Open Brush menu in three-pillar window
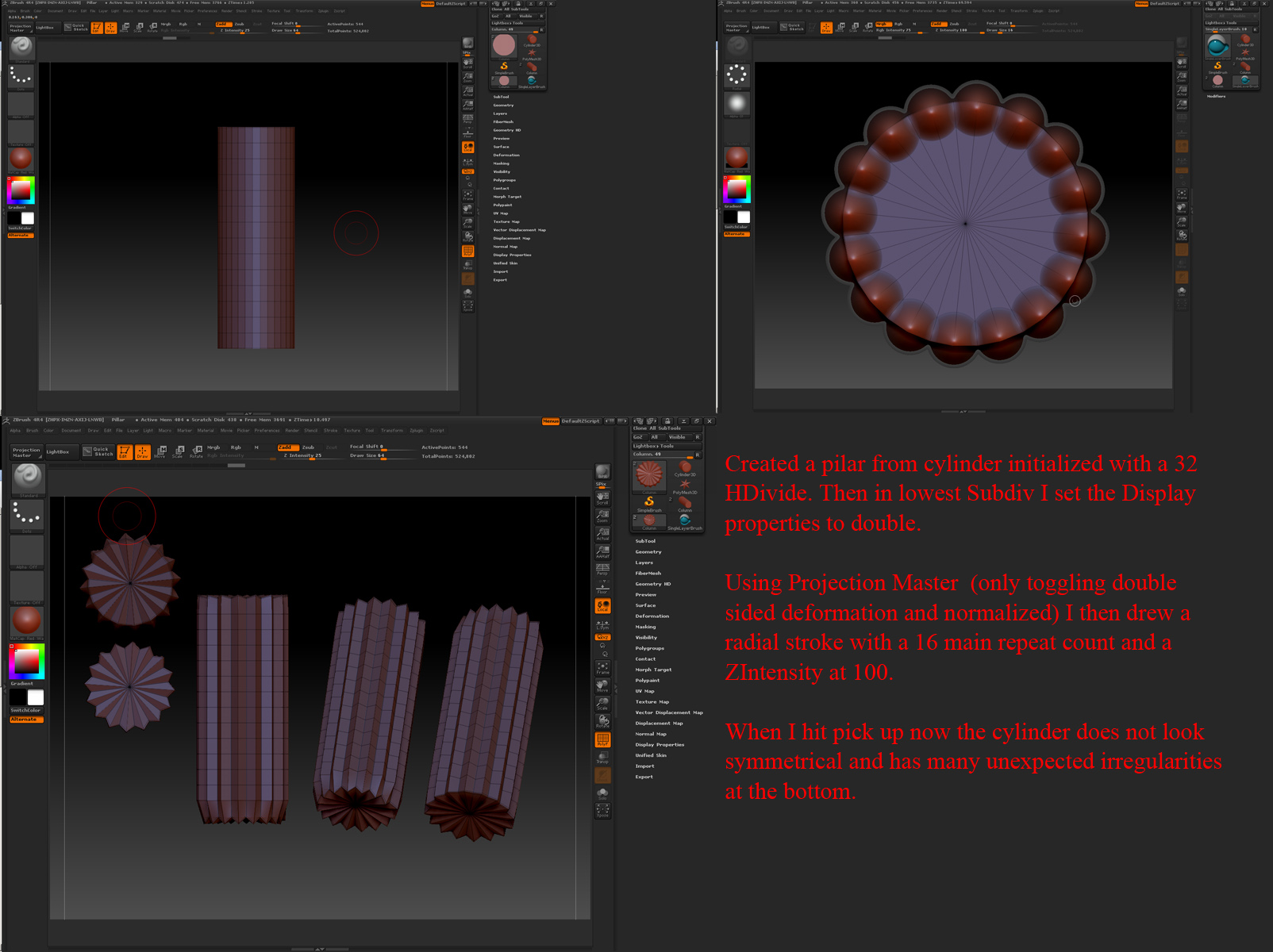Image resolution: width=1273 pixels, height=952 pixels. coord(33,431)
